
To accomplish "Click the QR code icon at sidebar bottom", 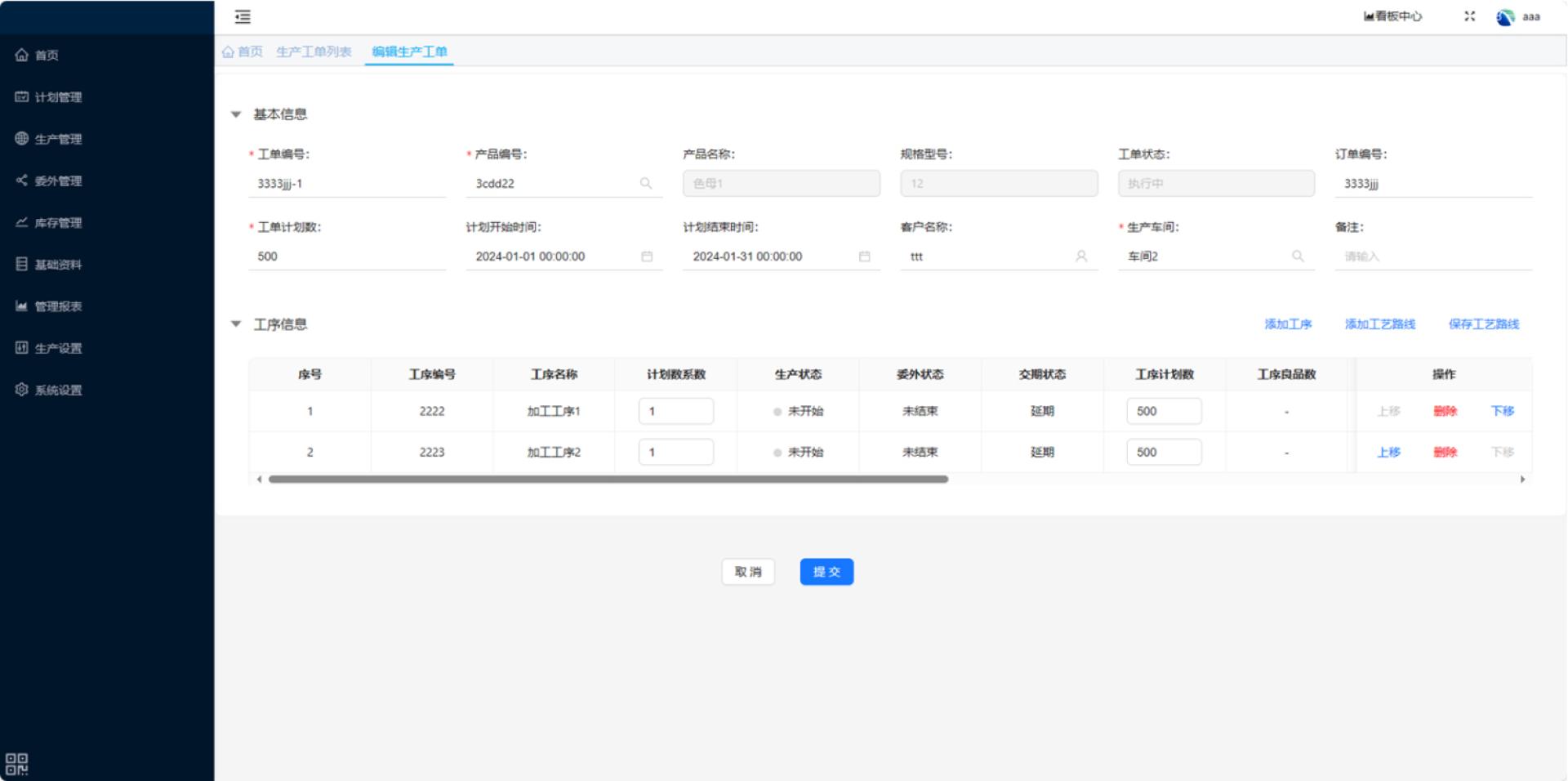I will click(x=16, y=764).
